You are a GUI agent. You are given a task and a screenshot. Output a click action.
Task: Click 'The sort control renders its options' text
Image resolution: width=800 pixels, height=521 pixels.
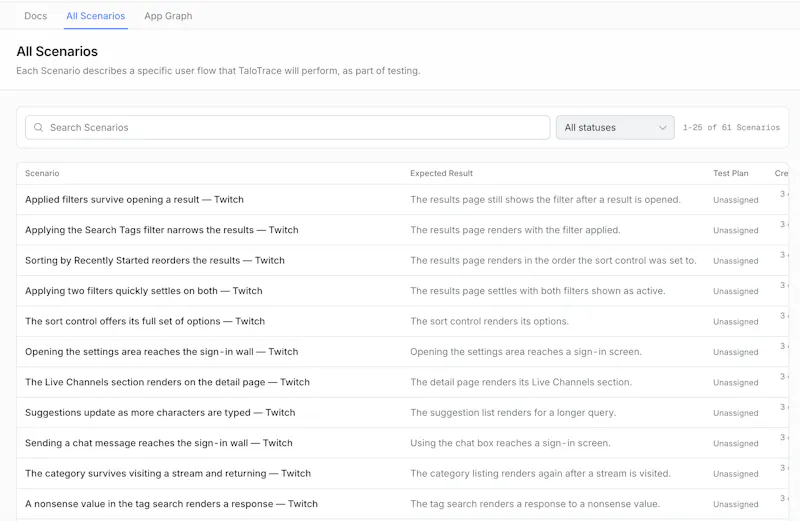(489, 321)
